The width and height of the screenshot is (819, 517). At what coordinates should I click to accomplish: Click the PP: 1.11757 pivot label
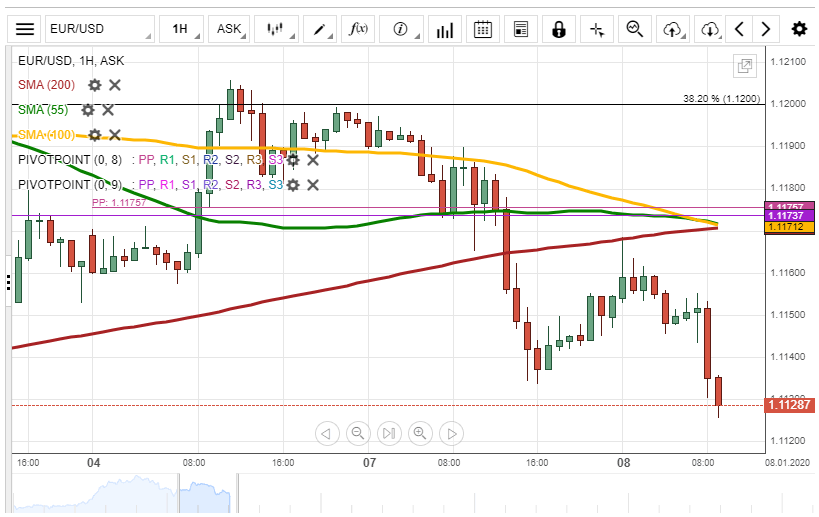point(119,203)
